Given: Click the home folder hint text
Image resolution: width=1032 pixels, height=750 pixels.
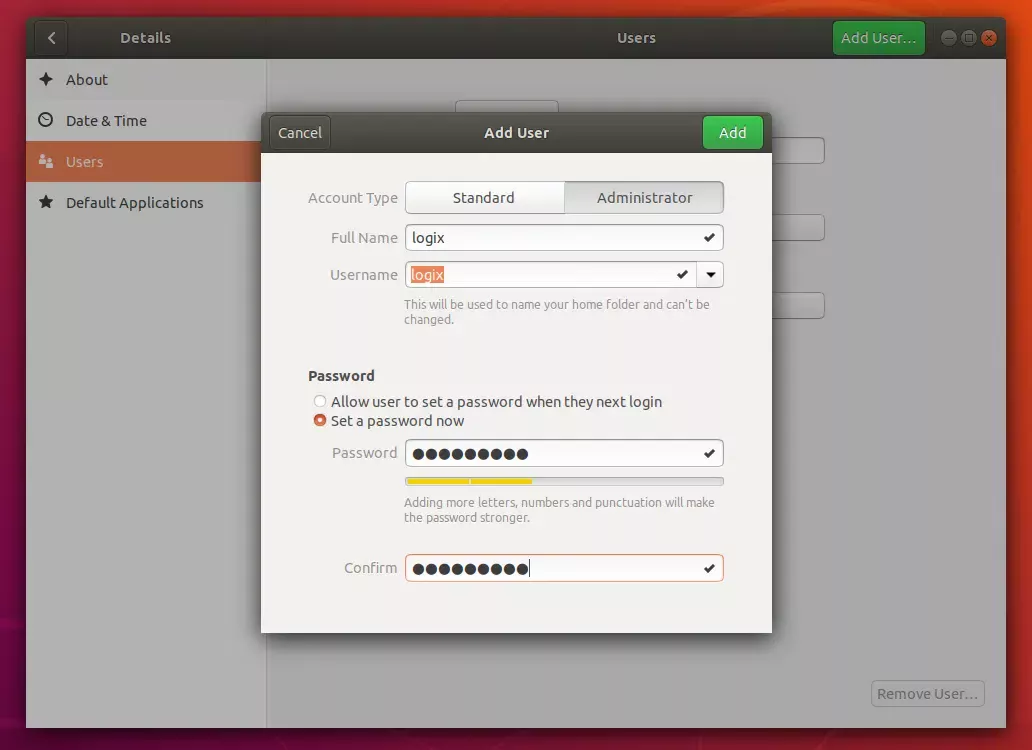Looking at the screenshot, I should coord(557,312).
